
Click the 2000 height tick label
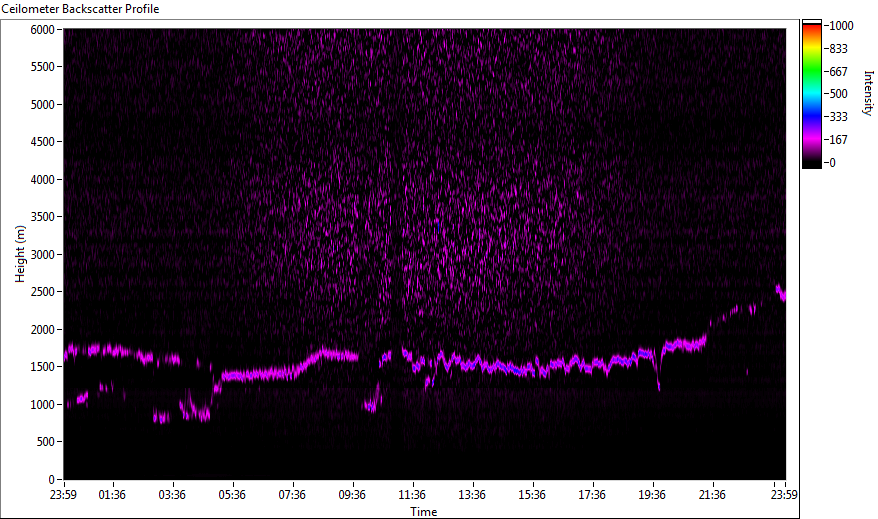pyautogui.click(x=43, y=330)
